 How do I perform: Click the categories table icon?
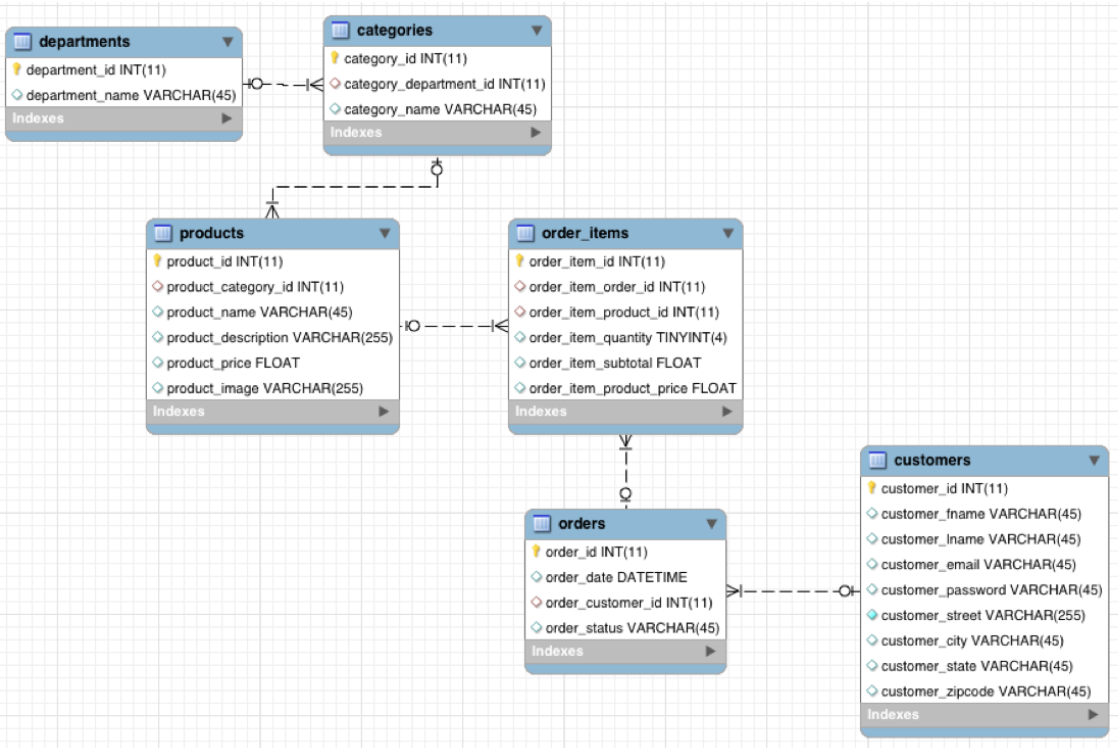[x=340, y=31]
